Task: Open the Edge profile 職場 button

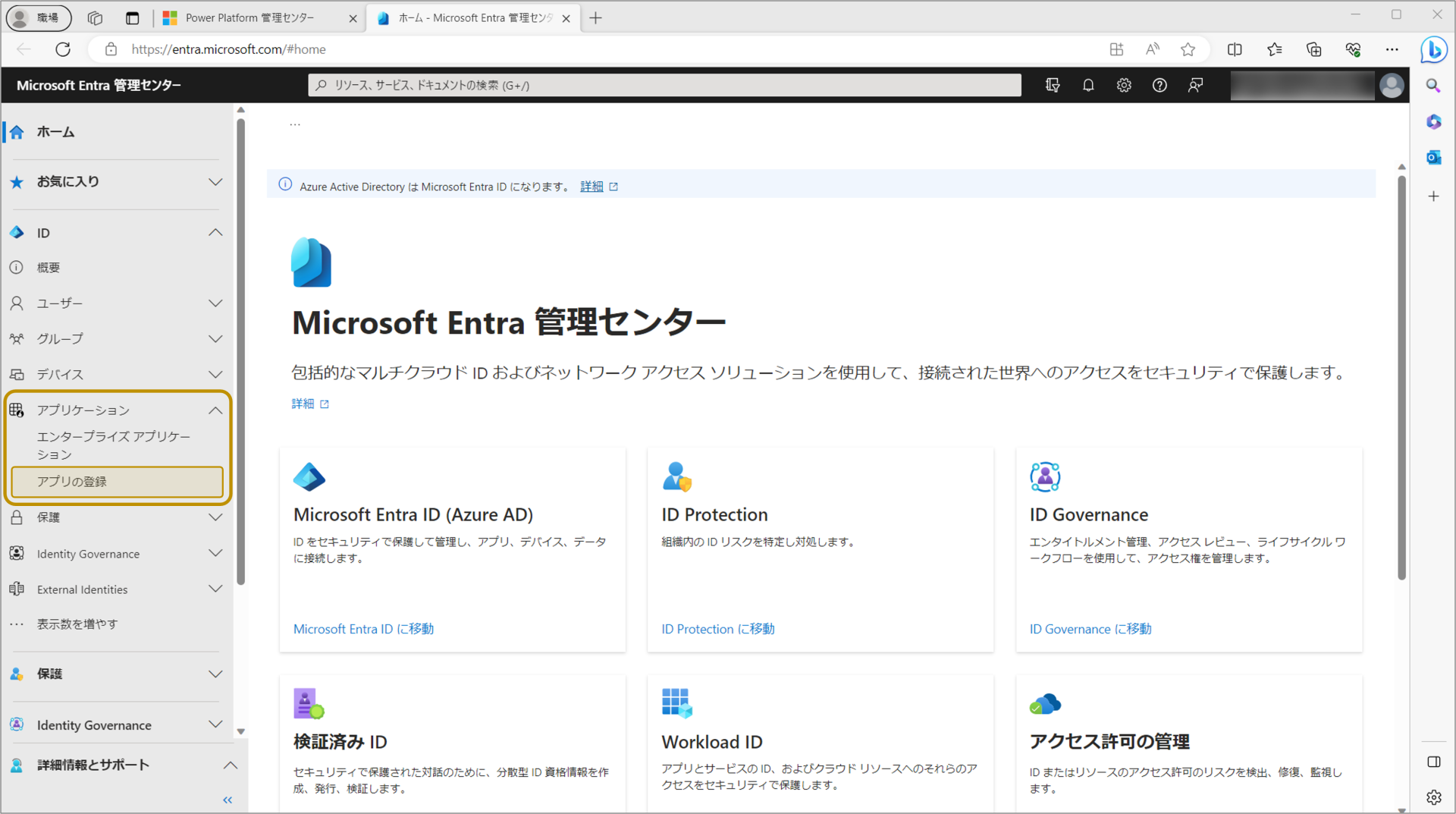Action: click(39, 18)
